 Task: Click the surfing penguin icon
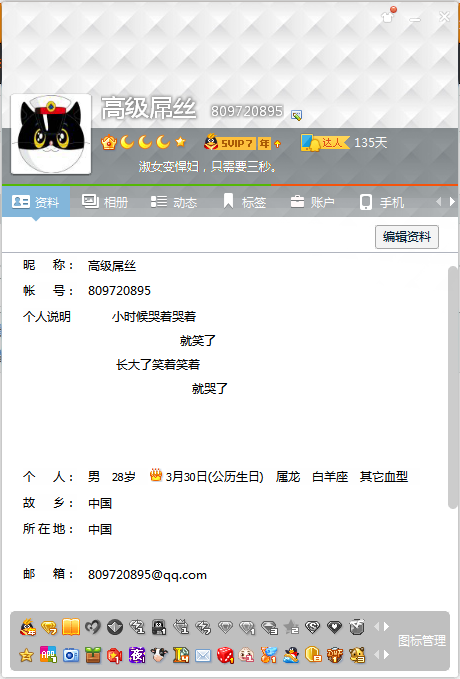291,655
